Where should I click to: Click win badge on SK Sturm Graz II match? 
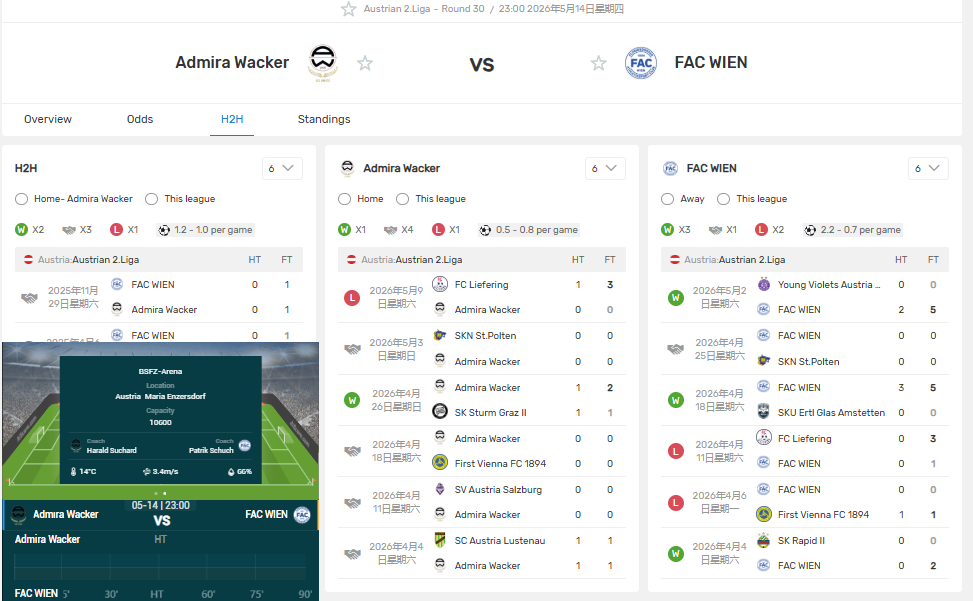pos(352,400)
